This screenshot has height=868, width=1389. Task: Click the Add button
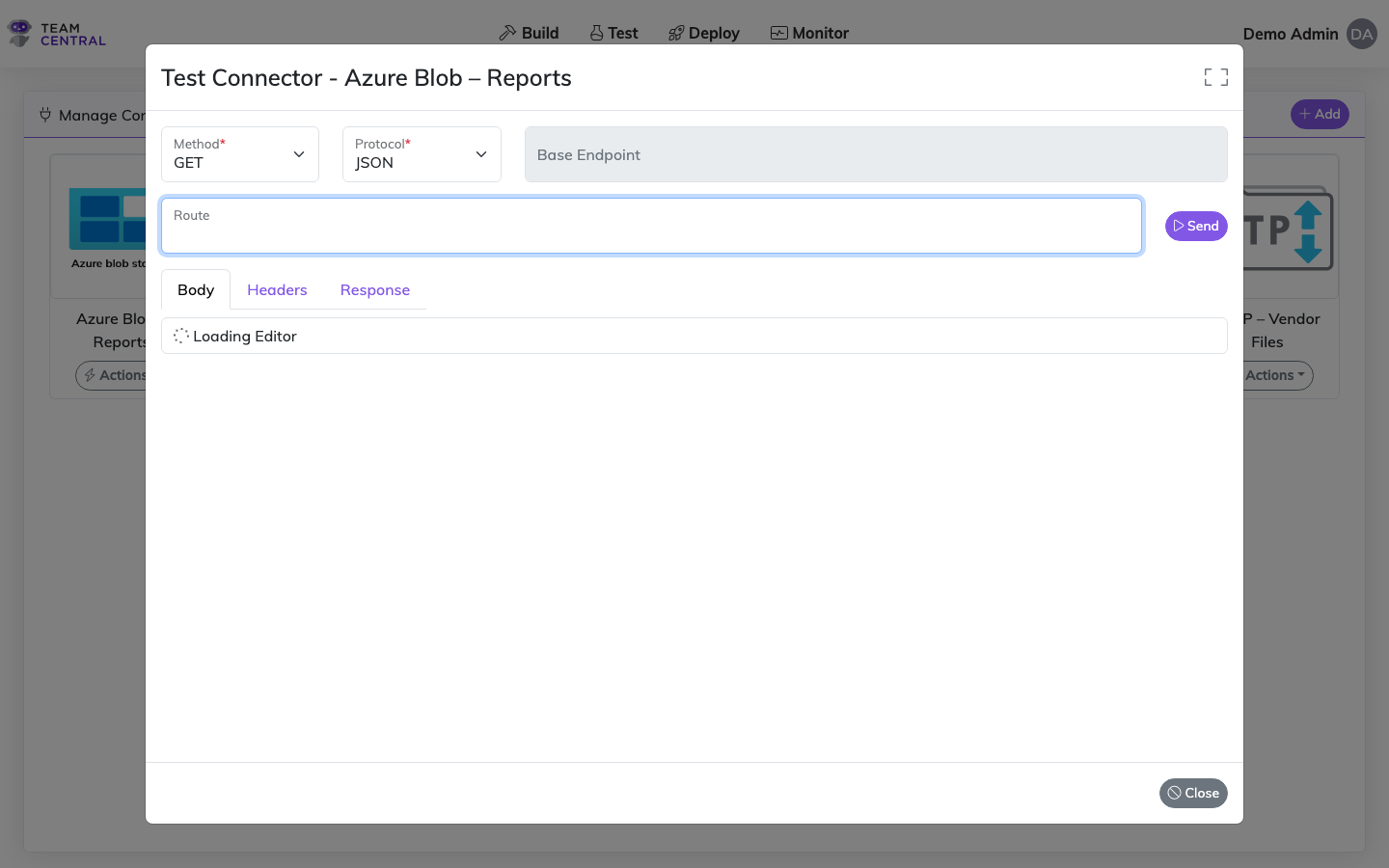tap(1320, 114)
